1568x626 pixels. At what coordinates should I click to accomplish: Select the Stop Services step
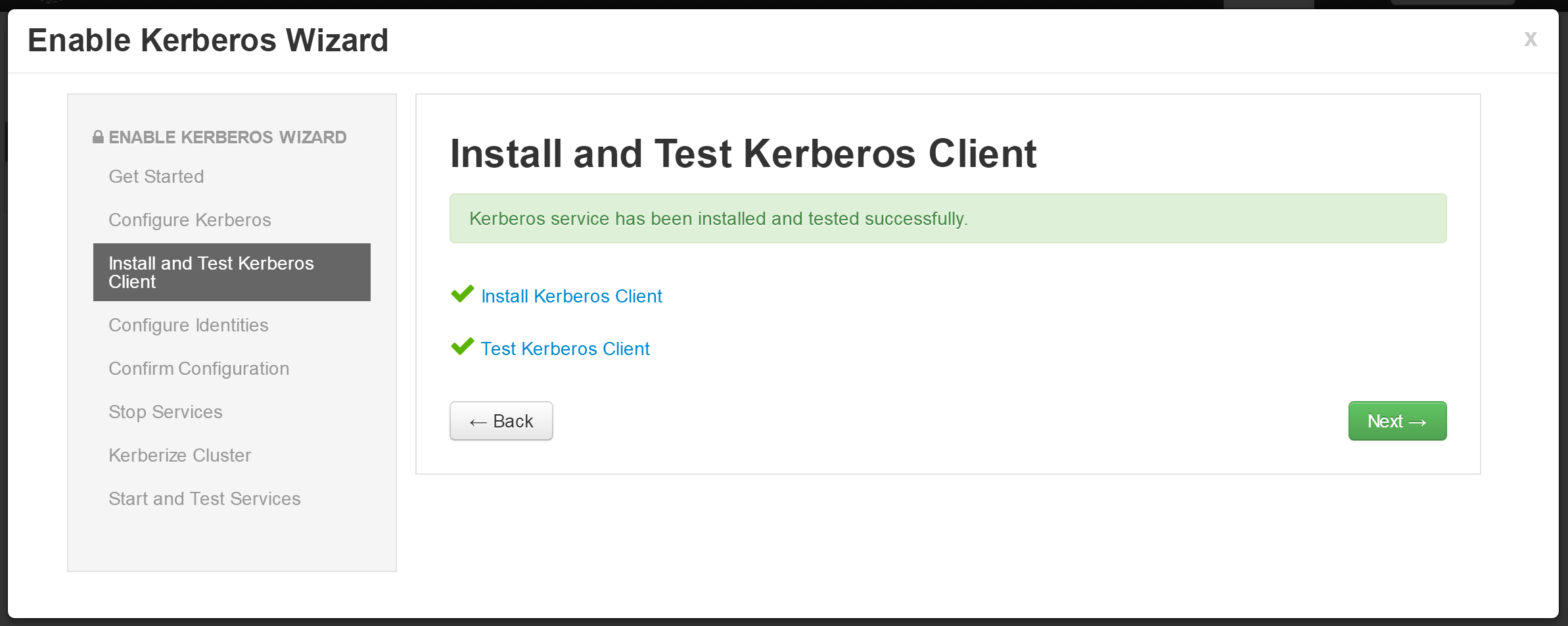166,412
